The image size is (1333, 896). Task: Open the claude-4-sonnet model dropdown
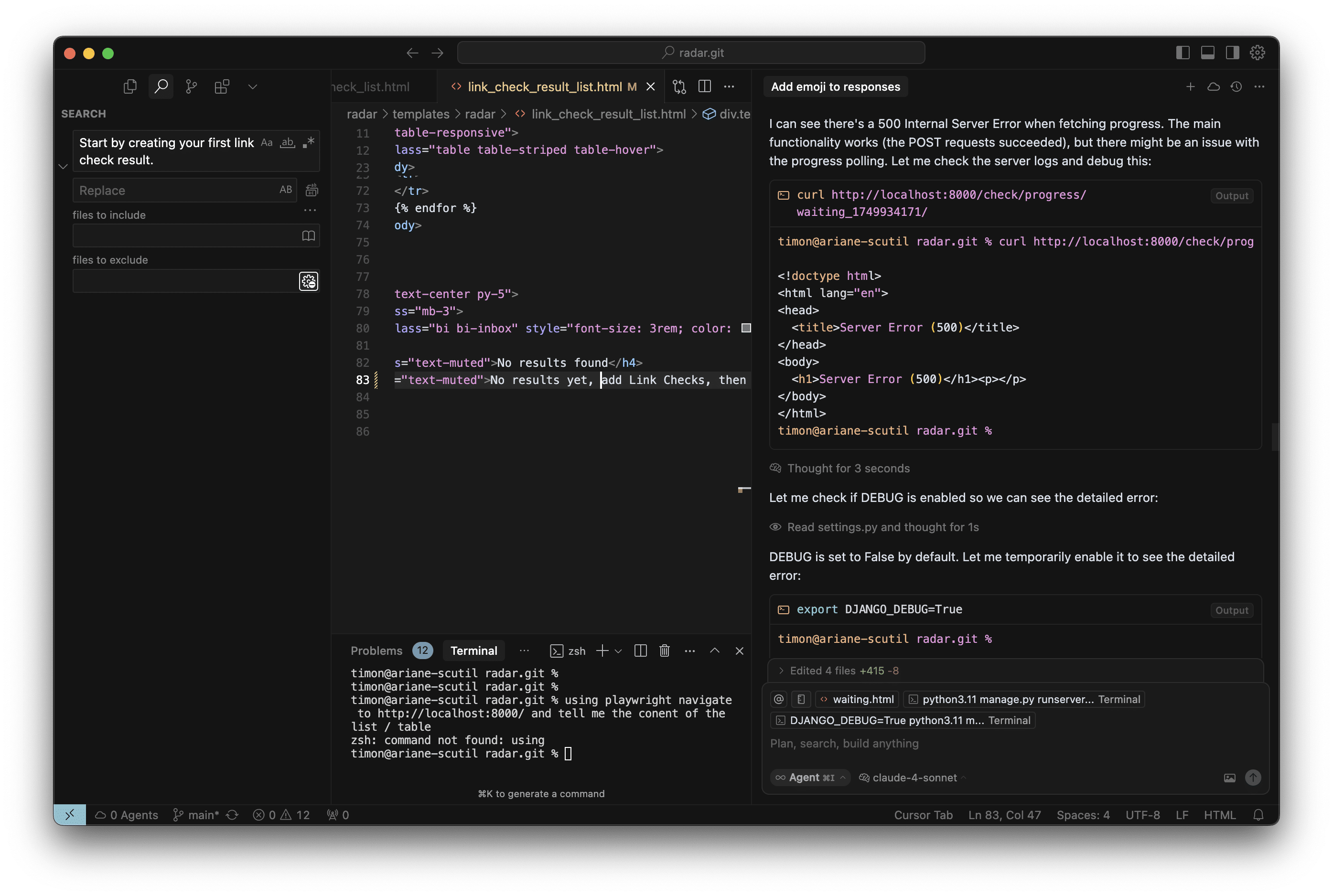click(x=914, y=778)
